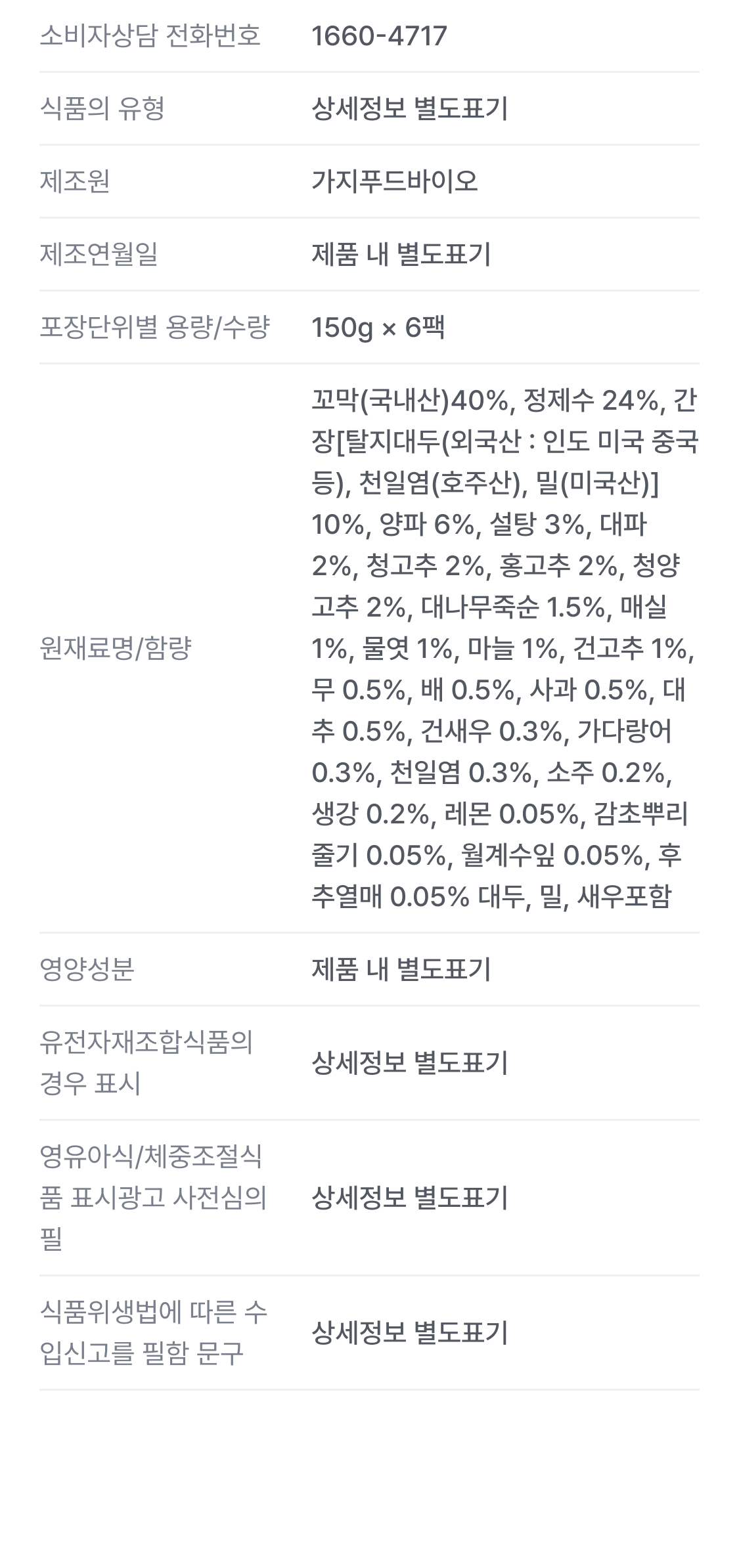Click the 영유아식/체중조절식품 row's 상세정보 별도표기 value
Screen dimensions: 739x1568
(x=409, y=1198)
